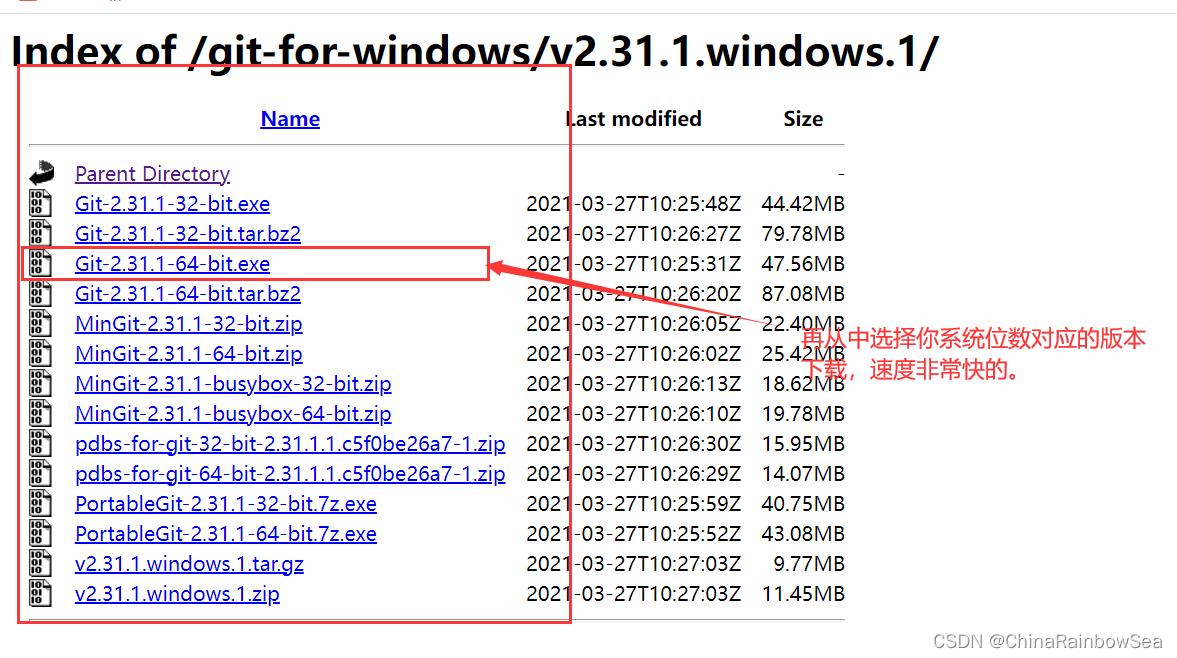Click file icon beside pdbs-for-git-32-bit zip

coord(41,443)
